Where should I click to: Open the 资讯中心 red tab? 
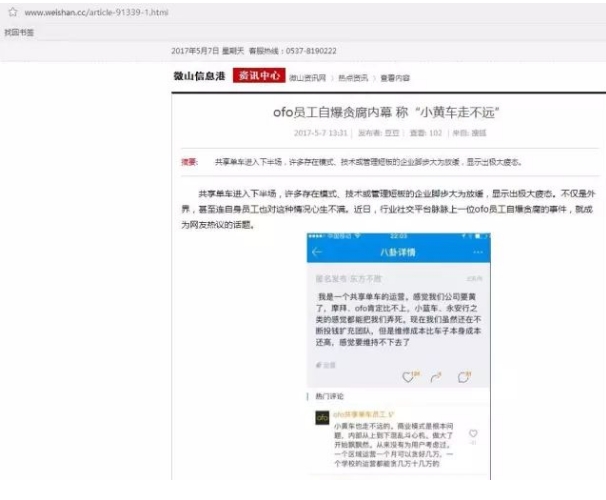pos(258,75)
